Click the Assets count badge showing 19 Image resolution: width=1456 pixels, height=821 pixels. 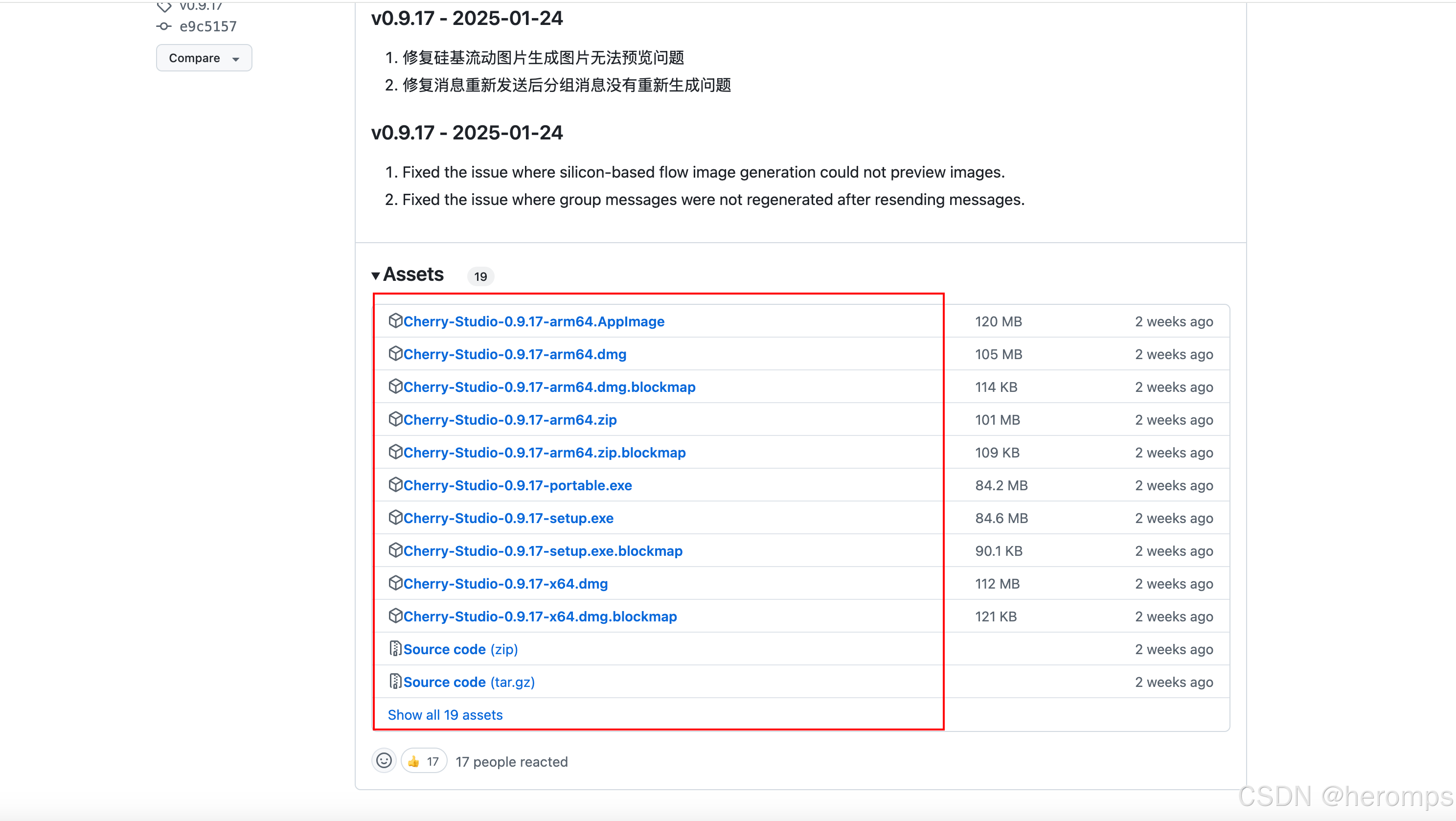pos(480,276)
